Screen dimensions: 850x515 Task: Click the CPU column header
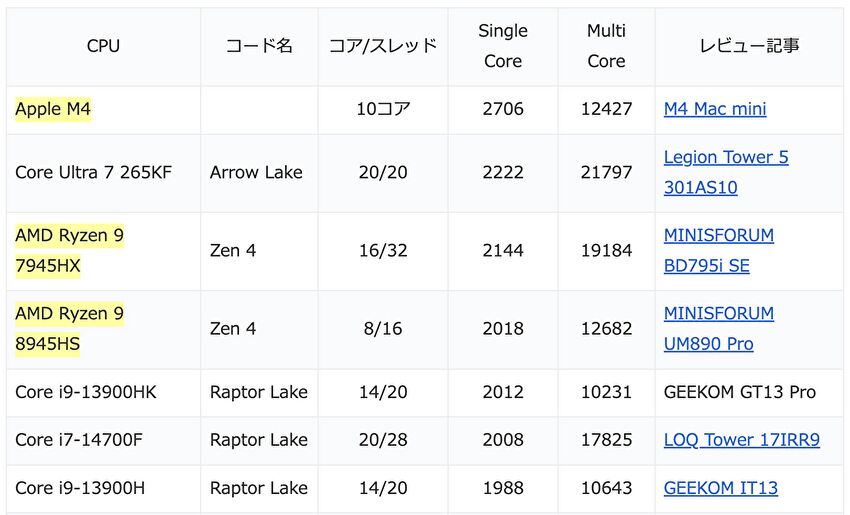[103, 46]
